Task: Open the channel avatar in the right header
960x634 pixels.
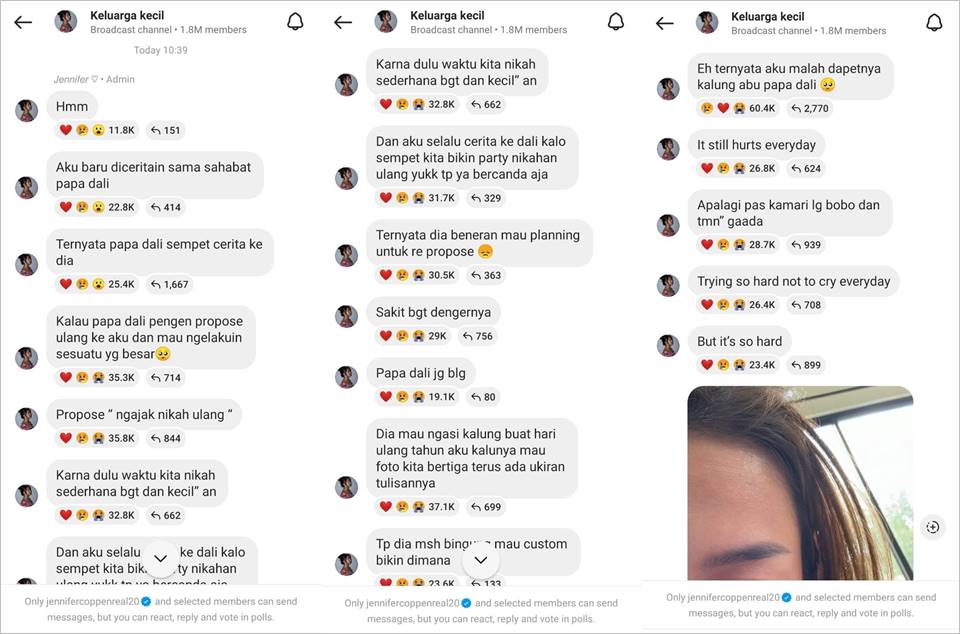Action: coord(707,23)
